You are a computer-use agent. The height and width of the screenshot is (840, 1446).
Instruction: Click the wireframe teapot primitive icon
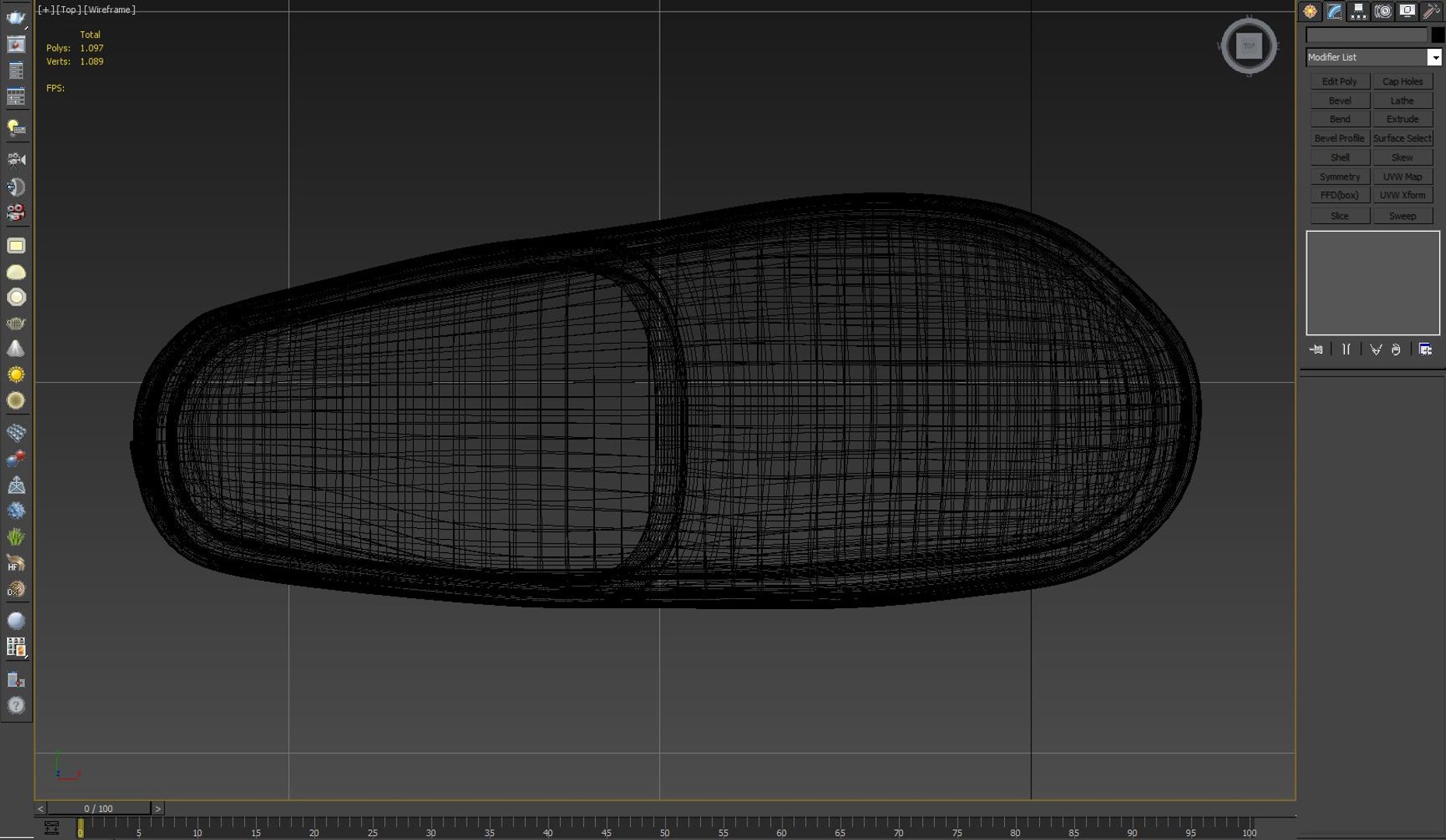click(x=16, y=323)
